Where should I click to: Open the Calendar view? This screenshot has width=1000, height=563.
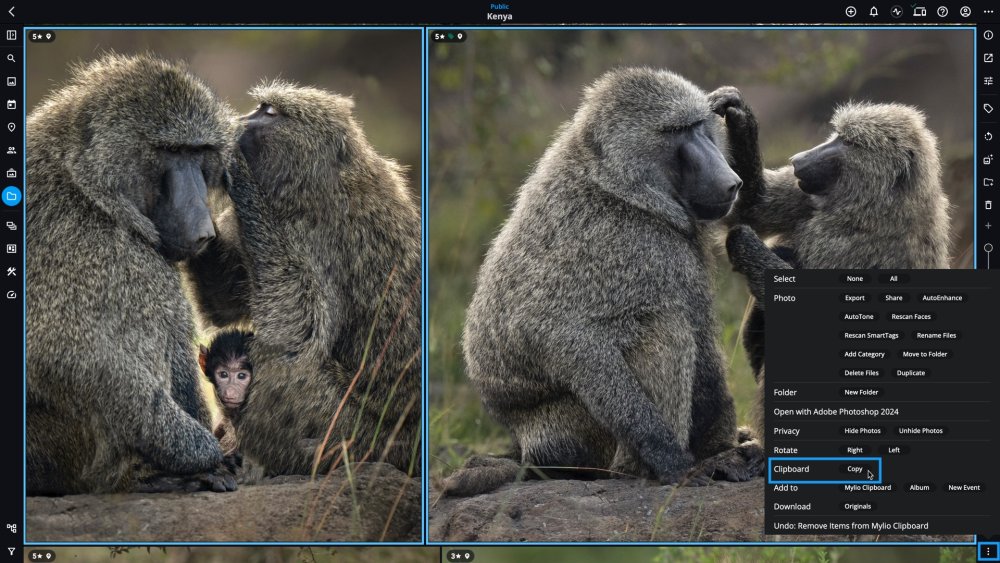(x=11, y=105)
